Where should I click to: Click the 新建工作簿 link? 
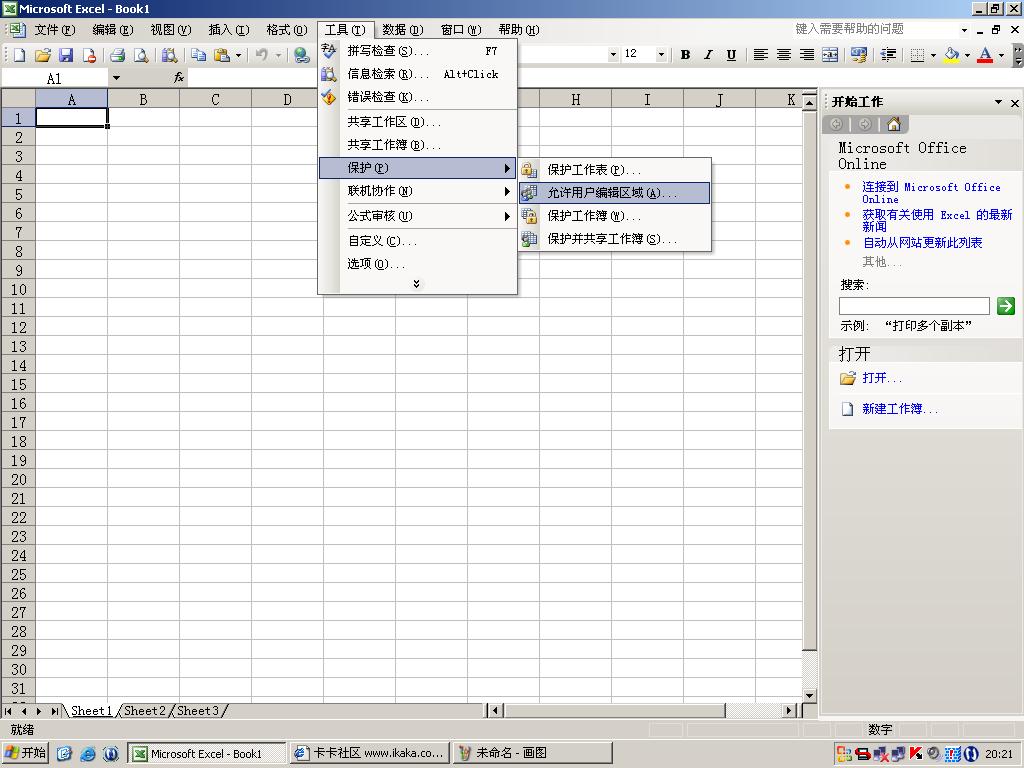900,409
